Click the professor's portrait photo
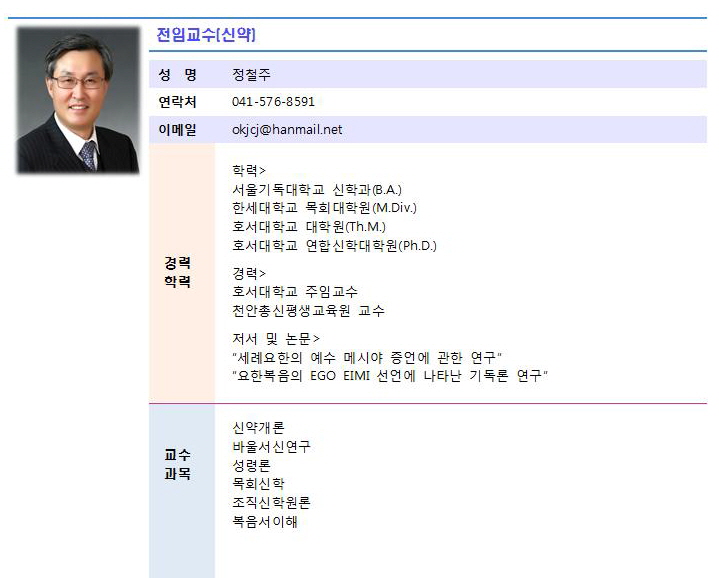The image size is (719, 578). tap(78, 100)
